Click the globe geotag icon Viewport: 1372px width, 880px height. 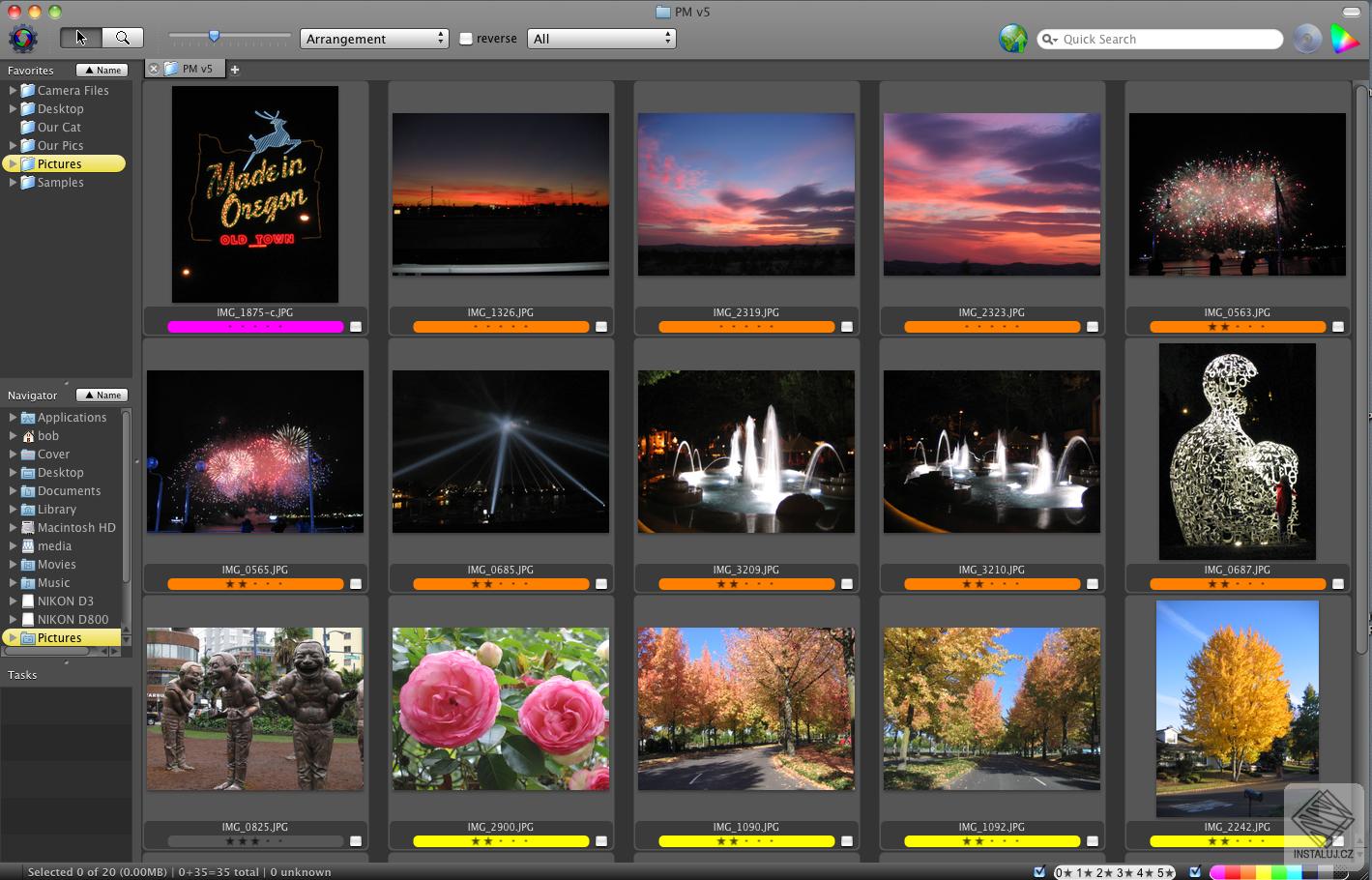[1012, 39]
